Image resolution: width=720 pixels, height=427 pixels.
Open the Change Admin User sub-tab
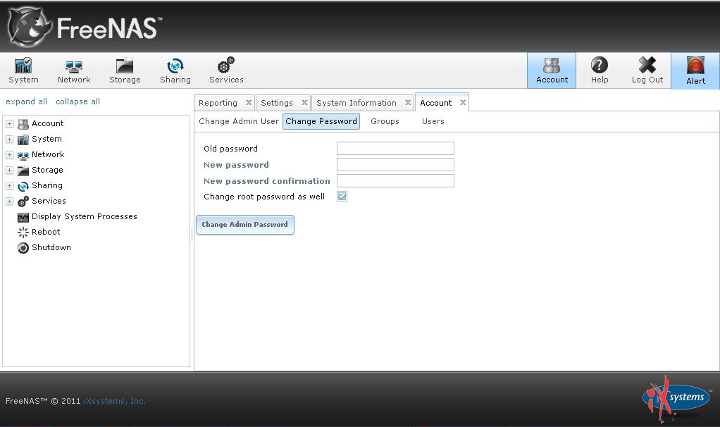[x=238, y=121]
